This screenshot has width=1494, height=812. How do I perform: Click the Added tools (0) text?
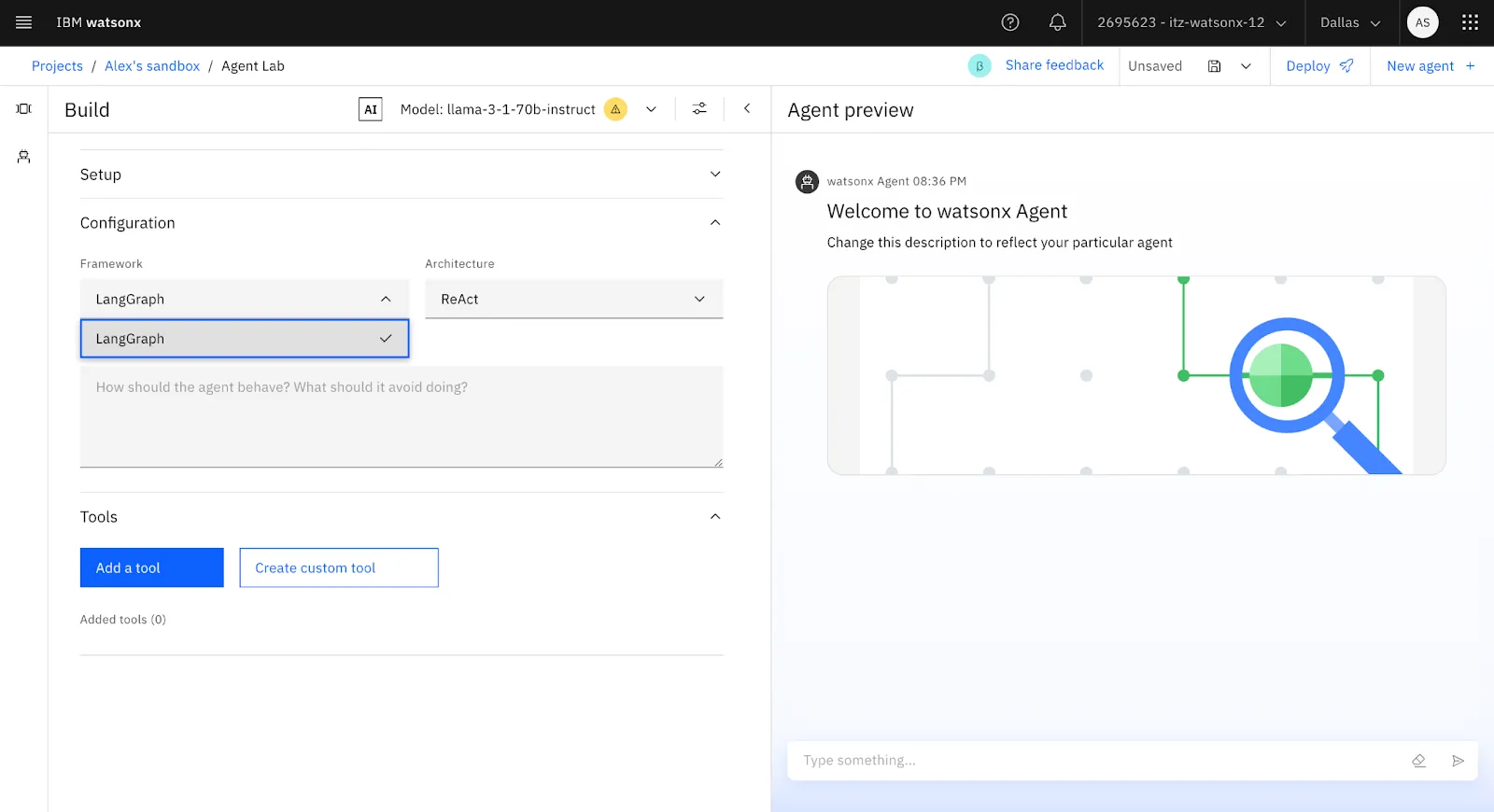tap(123, 620)
